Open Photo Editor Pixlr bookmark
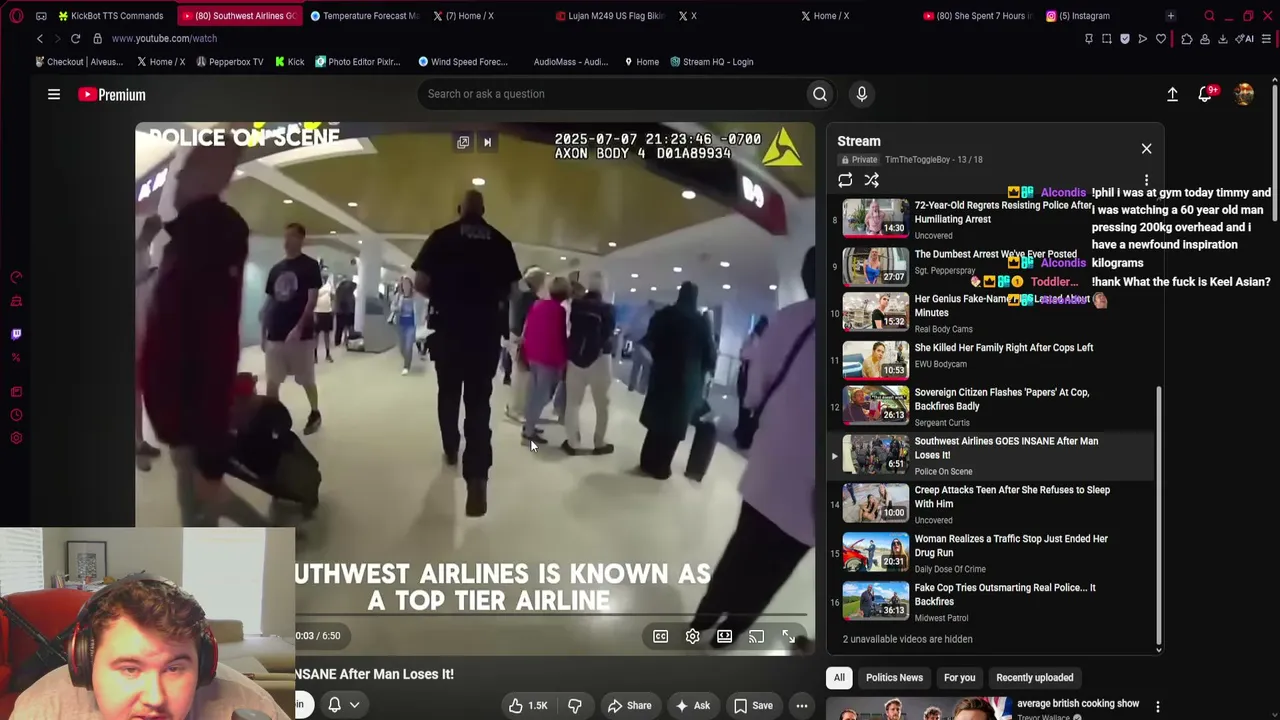 click(357, 62)
